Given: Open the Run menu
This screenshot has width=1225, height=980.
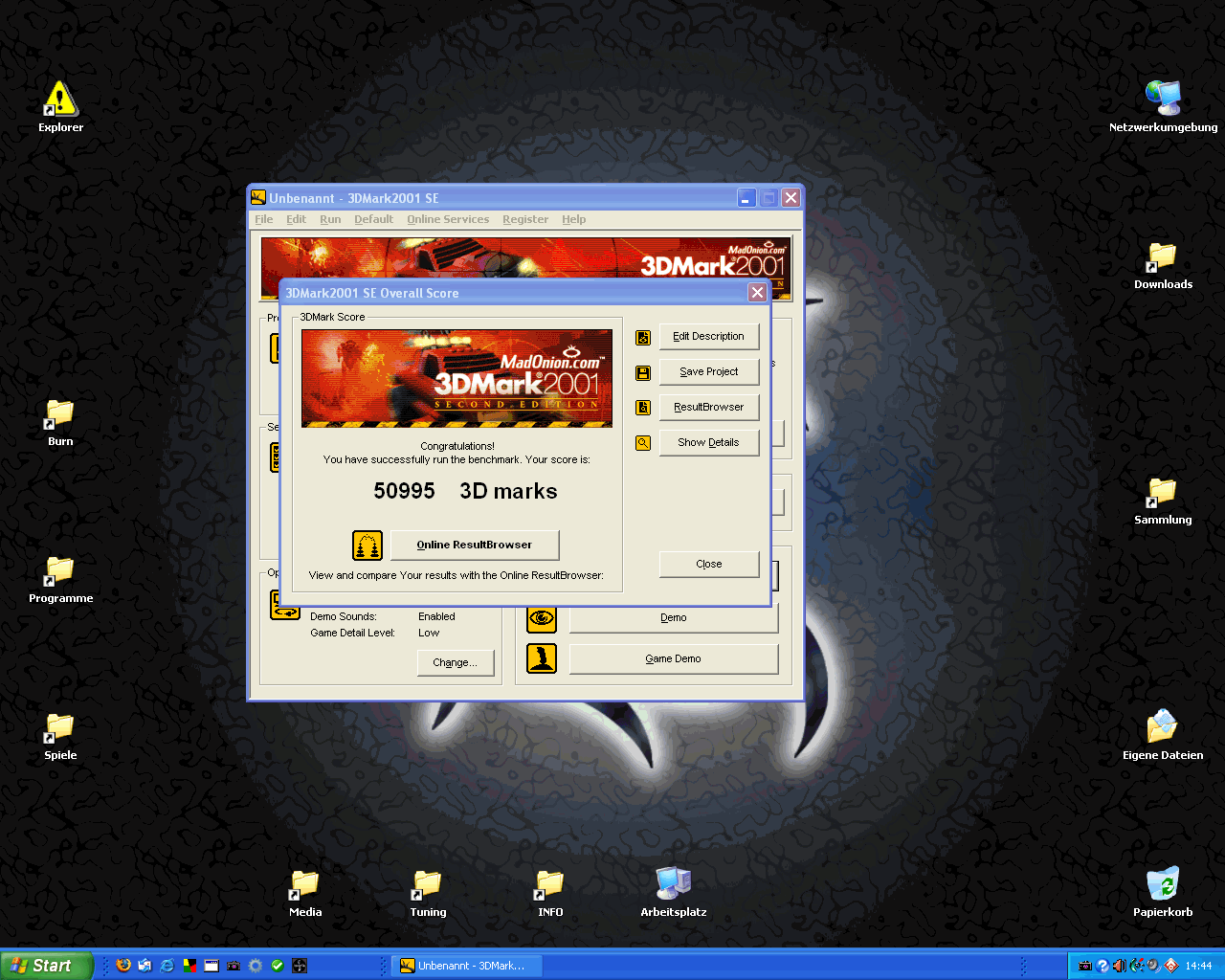Looking at the screenshot, I should [330, 219].
